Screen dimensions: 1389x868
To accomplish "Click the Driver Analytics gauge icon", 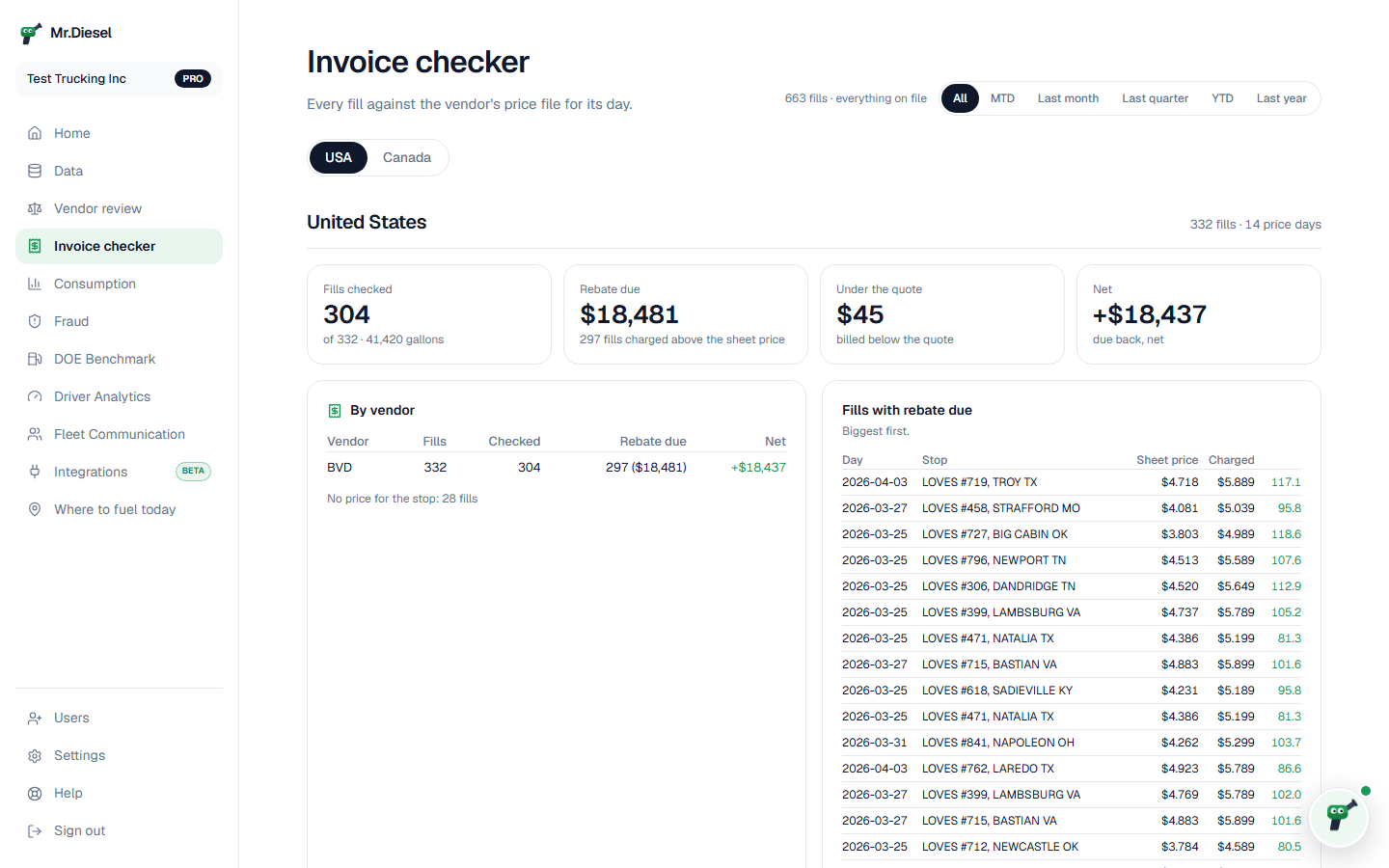I will click(x=35, y=396).
